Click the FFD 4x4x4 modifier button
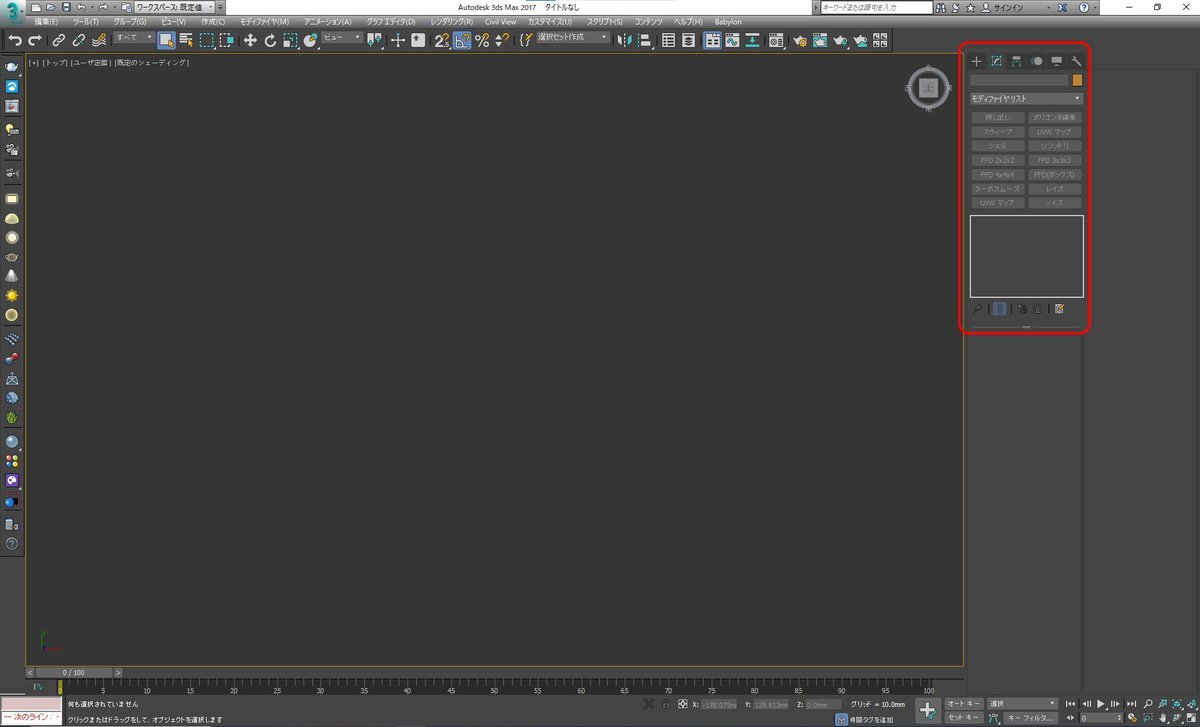The image size is (1200, 727). [x=998, y=174]
